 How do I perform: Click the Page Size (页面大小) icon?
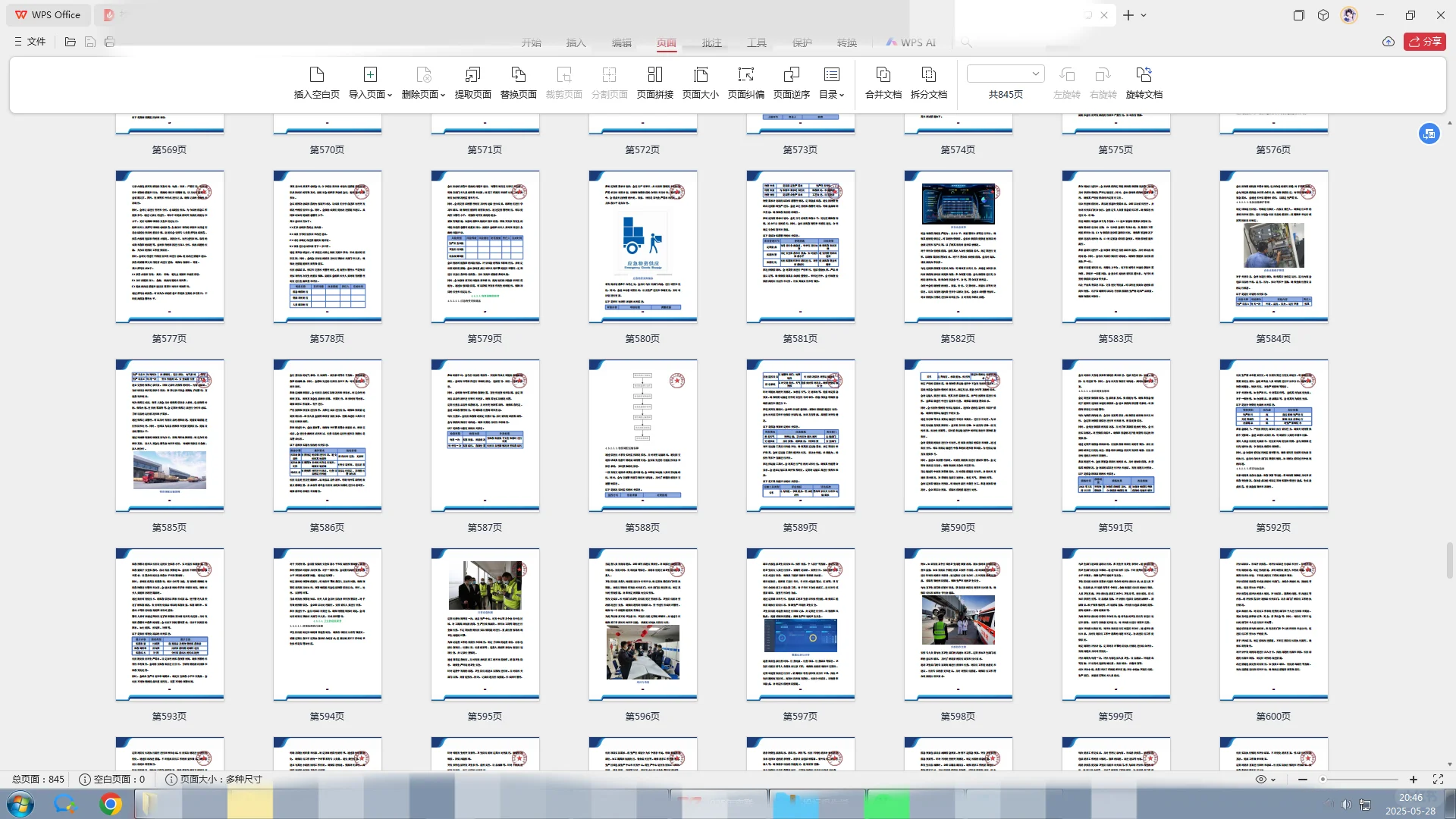click(x=700, y=75)
